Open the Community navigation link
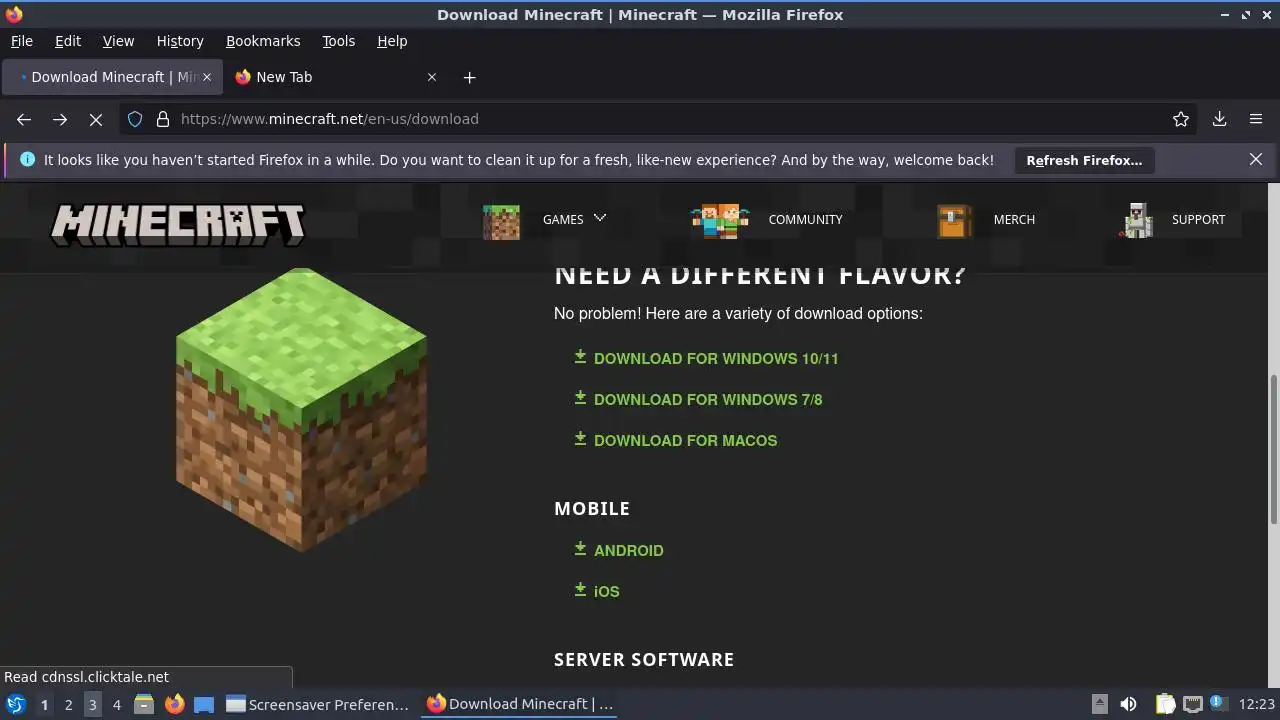Screen dimensions: 1280x720 coord(805,220)
